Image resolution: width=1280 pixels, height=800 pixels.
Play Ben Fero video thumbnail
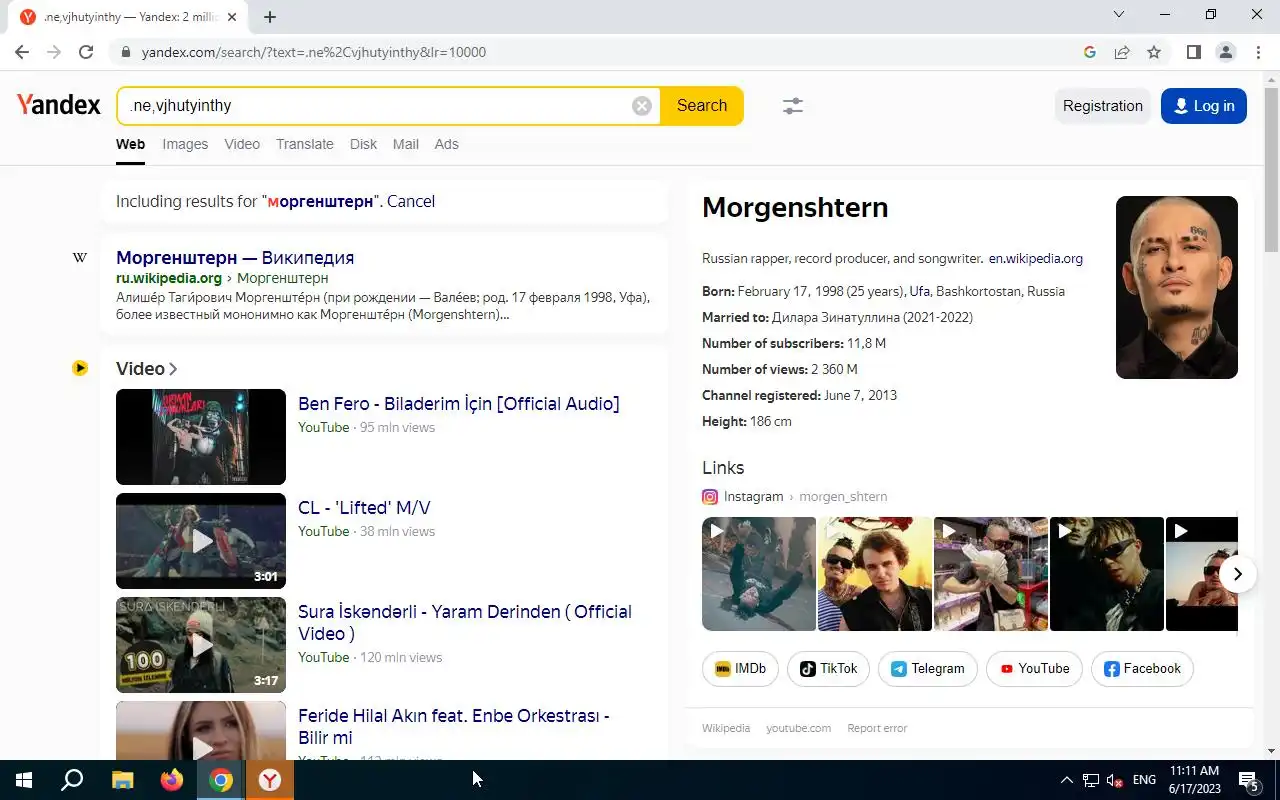[201, 437]
